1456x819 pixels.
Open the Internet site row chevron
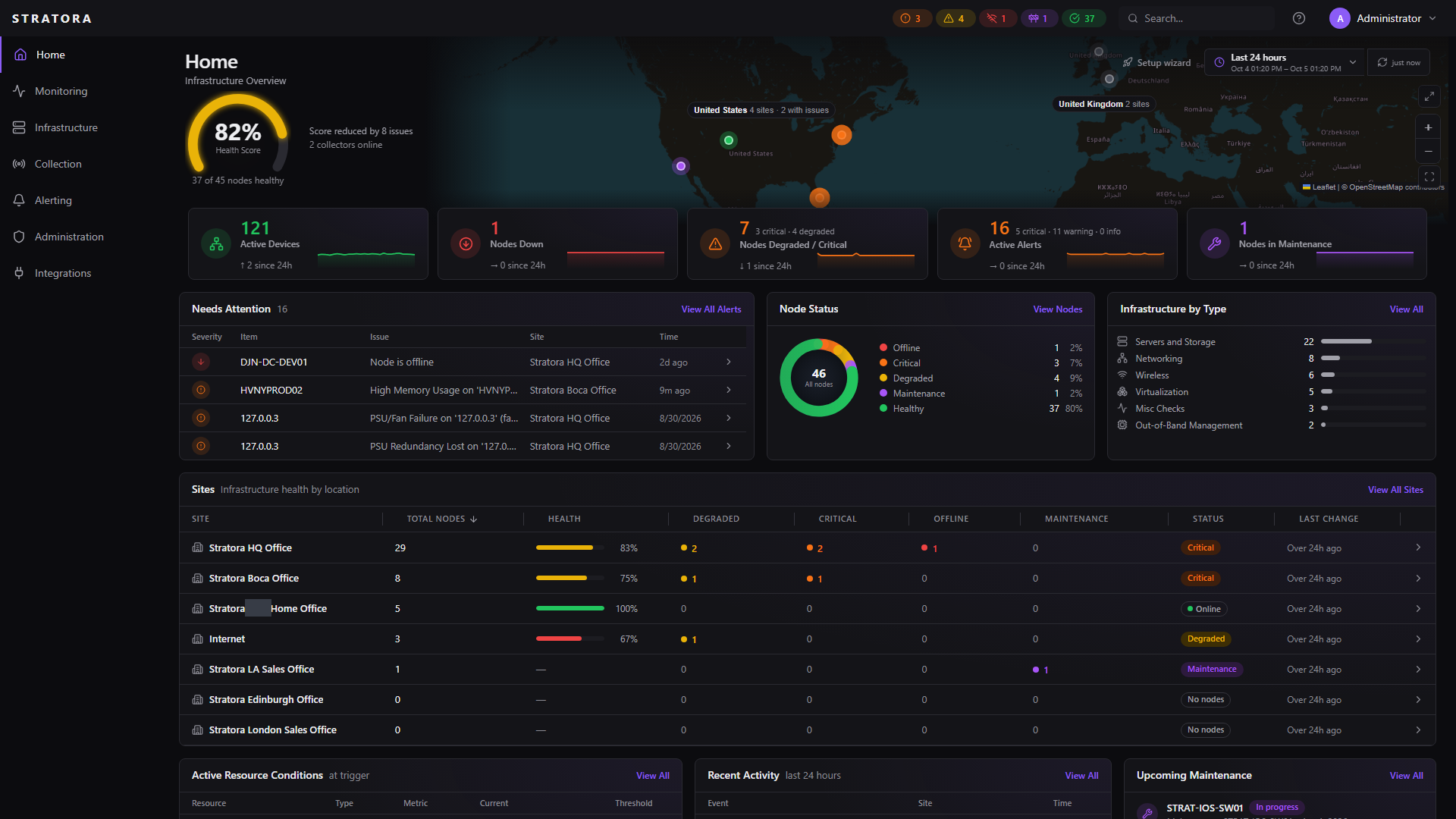[x=1418, y=639]
